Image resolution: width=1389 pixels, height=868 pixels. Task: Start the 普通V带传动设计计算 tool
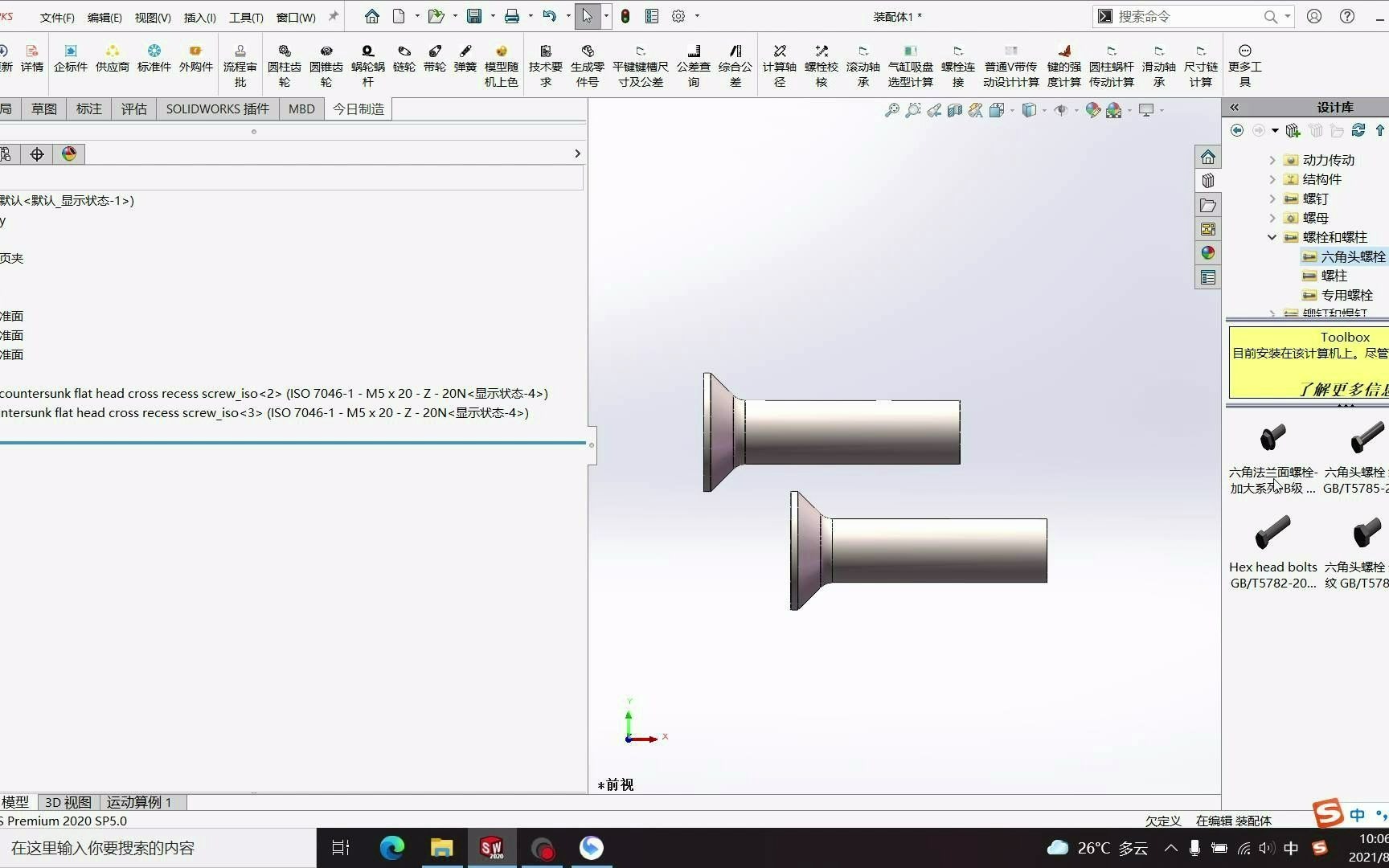(x=1011, y=64)
